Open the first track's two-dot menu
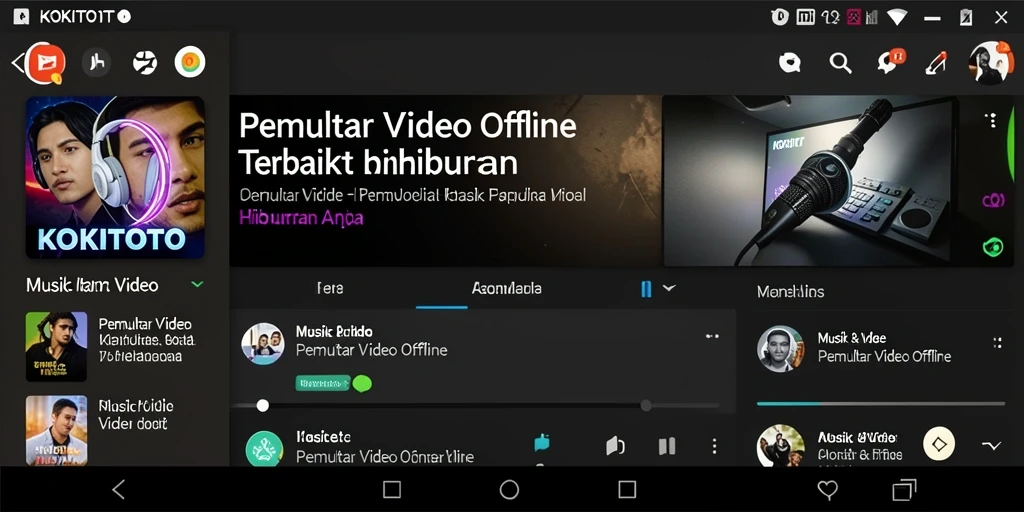 pos(712,336)
